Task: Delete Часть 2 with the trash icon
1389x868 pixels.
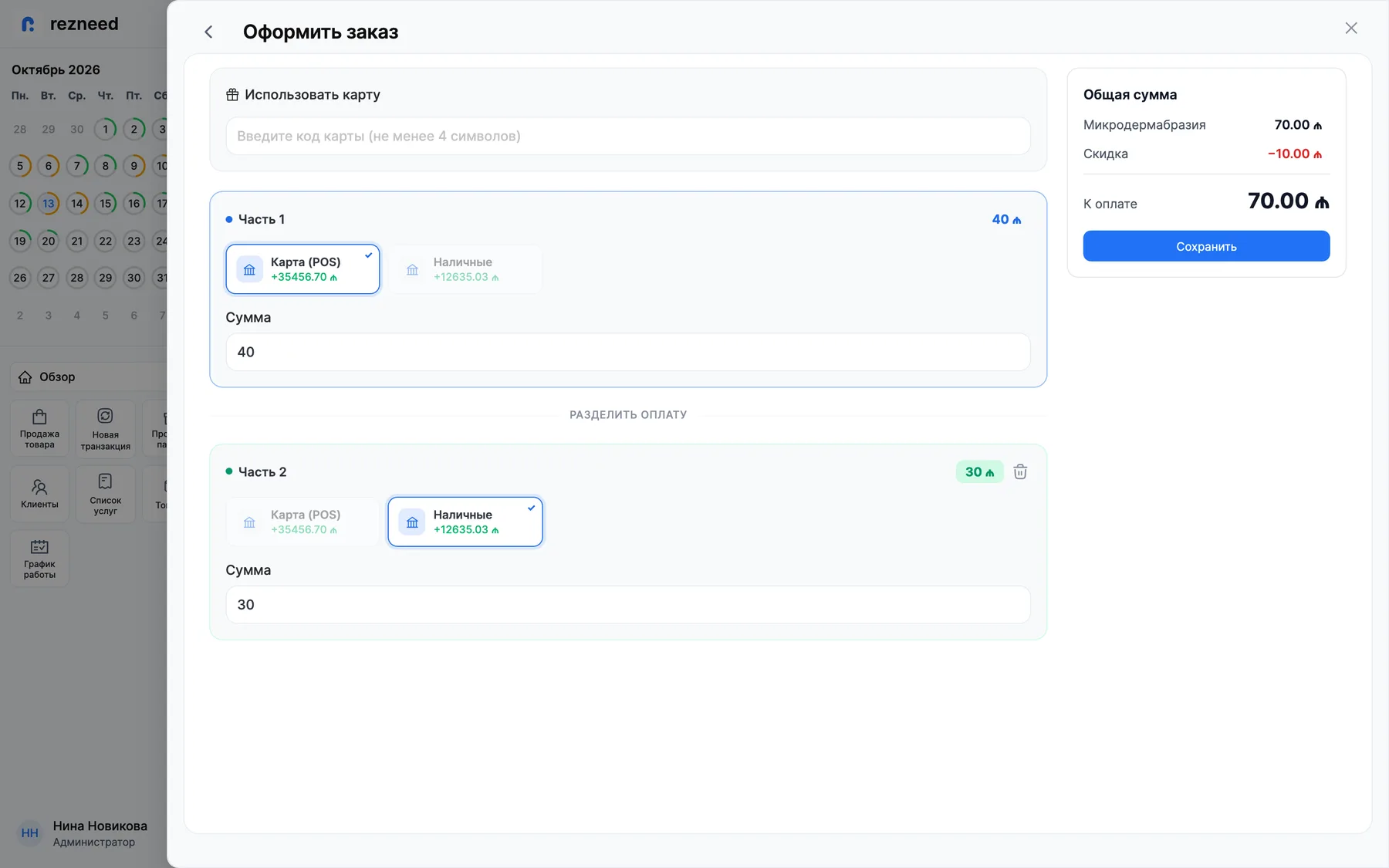Action: coord(1020,471)
